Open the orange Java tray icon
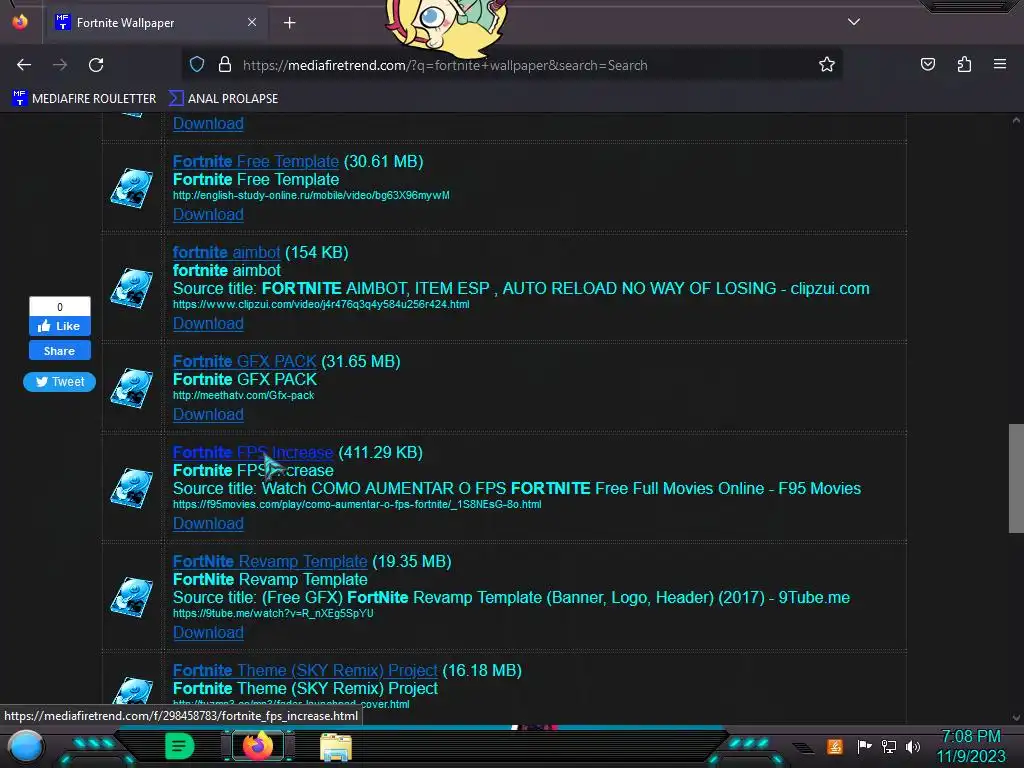Screen dimensions: 1024x768 (x=835, y=746)
